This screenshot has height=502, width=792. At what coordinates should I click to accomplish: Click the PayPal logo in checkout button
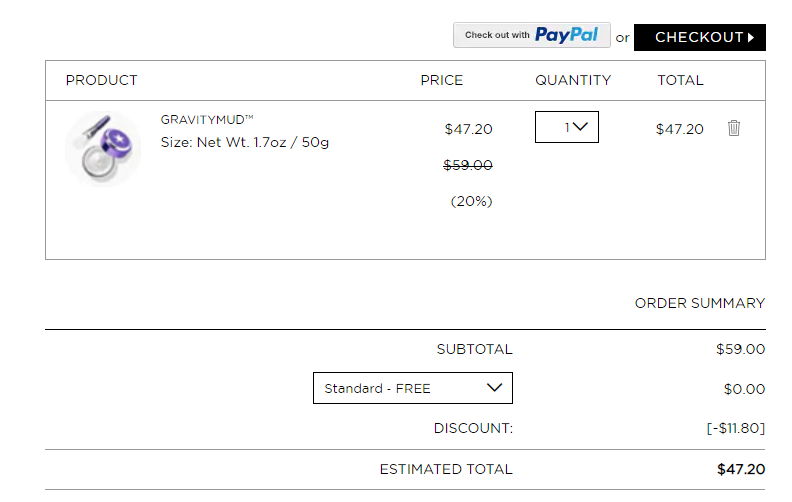click(x=566, y=35)
